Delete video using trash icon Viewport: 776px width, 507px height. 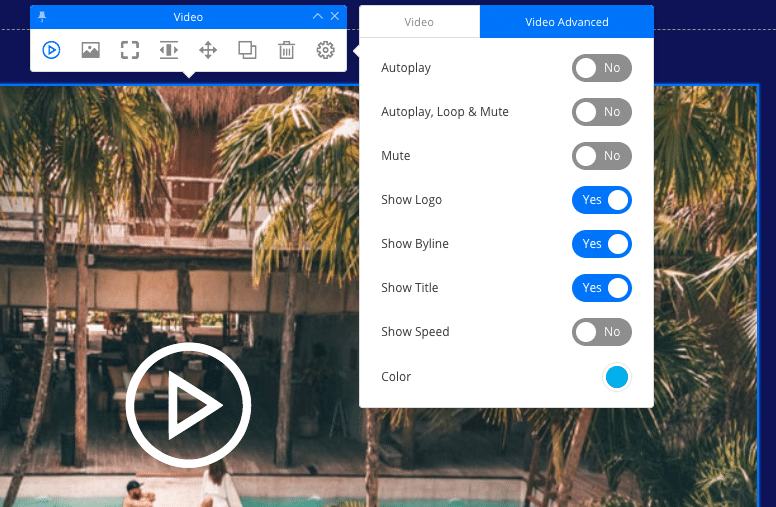point(286,50)
